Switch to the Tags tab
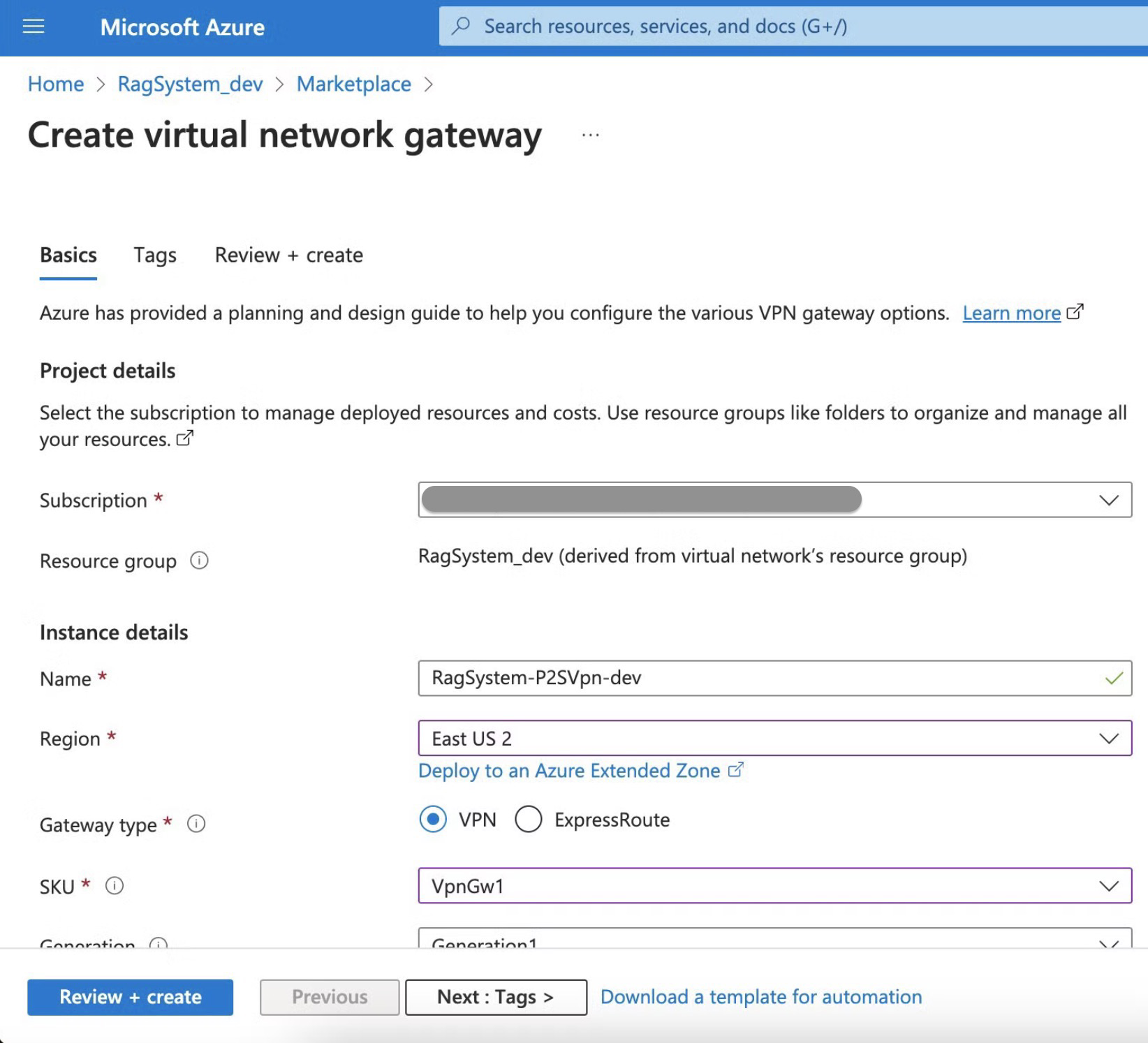This screenshot has height=1043, width=1148. click(x=155, y=256)
